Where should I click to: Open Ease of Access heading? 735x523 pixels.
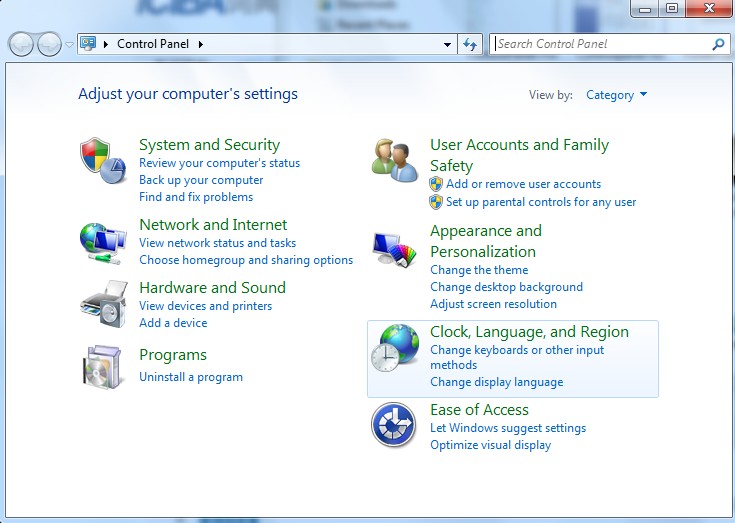pos(479,410)
